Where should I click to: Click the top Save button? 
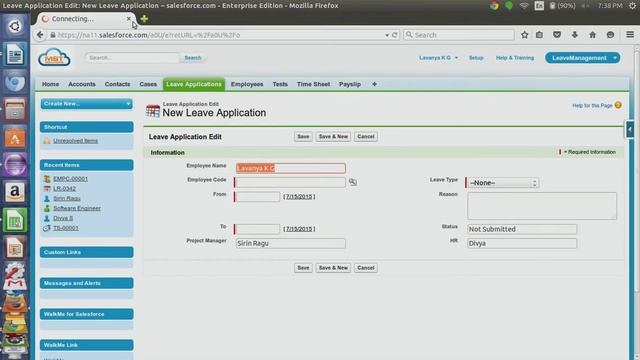click(x=303, y=137)
